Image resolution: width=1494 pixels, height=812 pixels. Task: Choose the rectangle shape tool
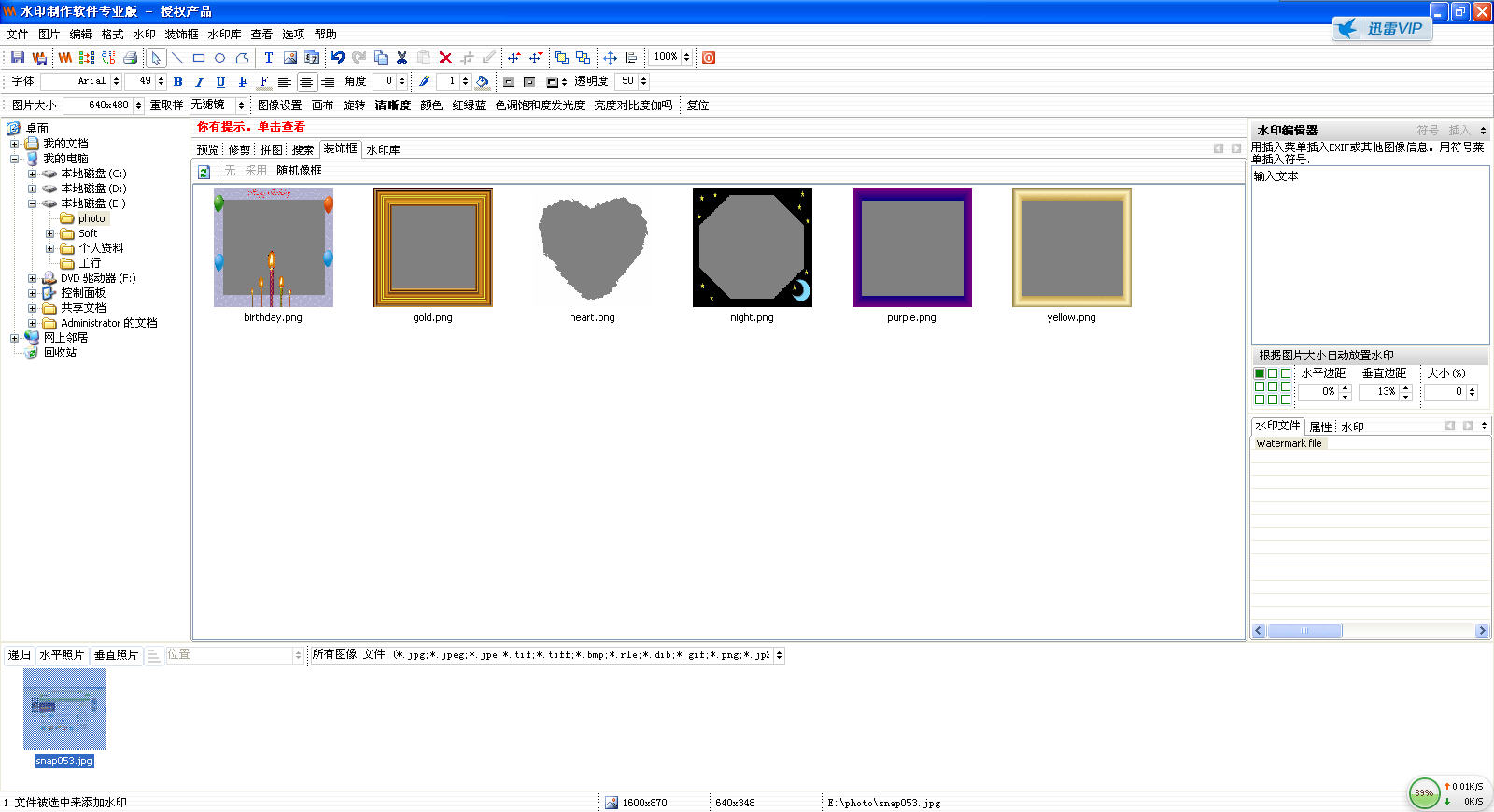pos(199,58)
